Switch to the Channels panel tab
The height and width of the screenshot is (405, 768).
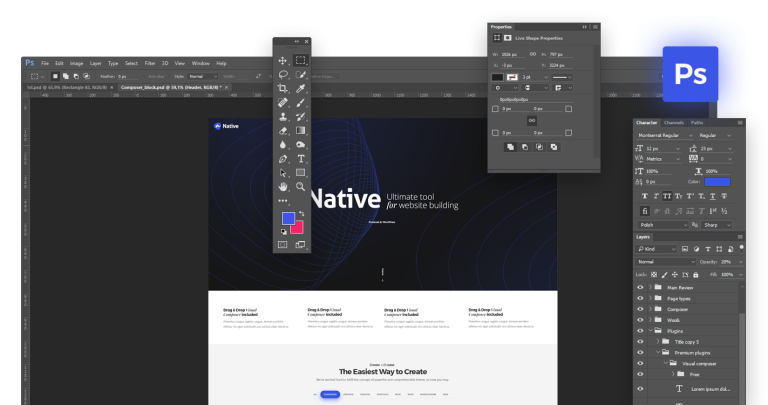coord(674,122)
